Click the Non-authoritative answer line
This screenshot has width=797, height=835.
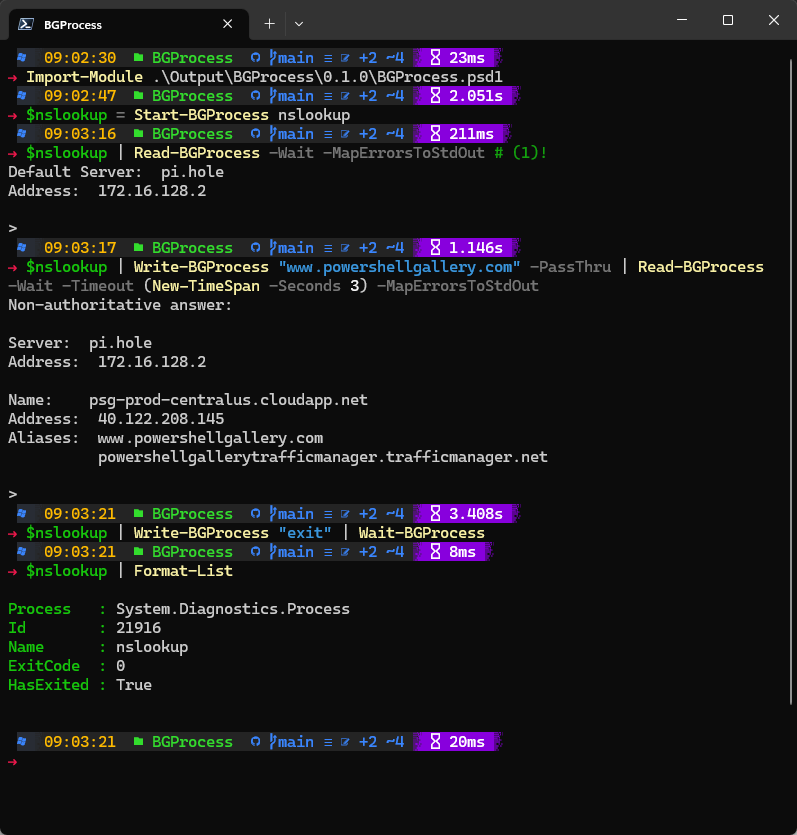pos(120,305)
